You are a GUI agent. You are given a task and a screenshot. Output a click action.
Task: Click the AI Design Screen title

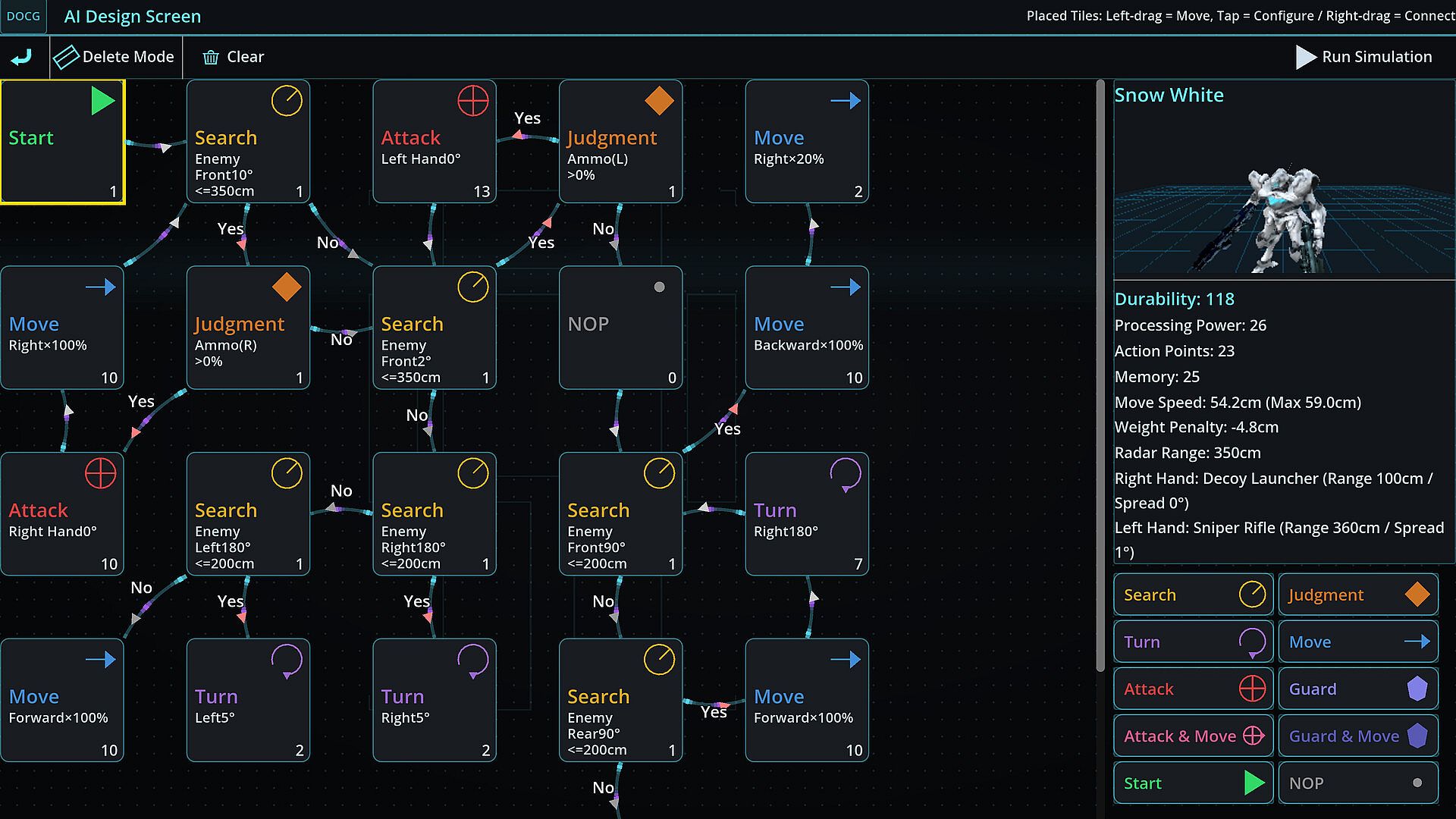click(133, 17)
